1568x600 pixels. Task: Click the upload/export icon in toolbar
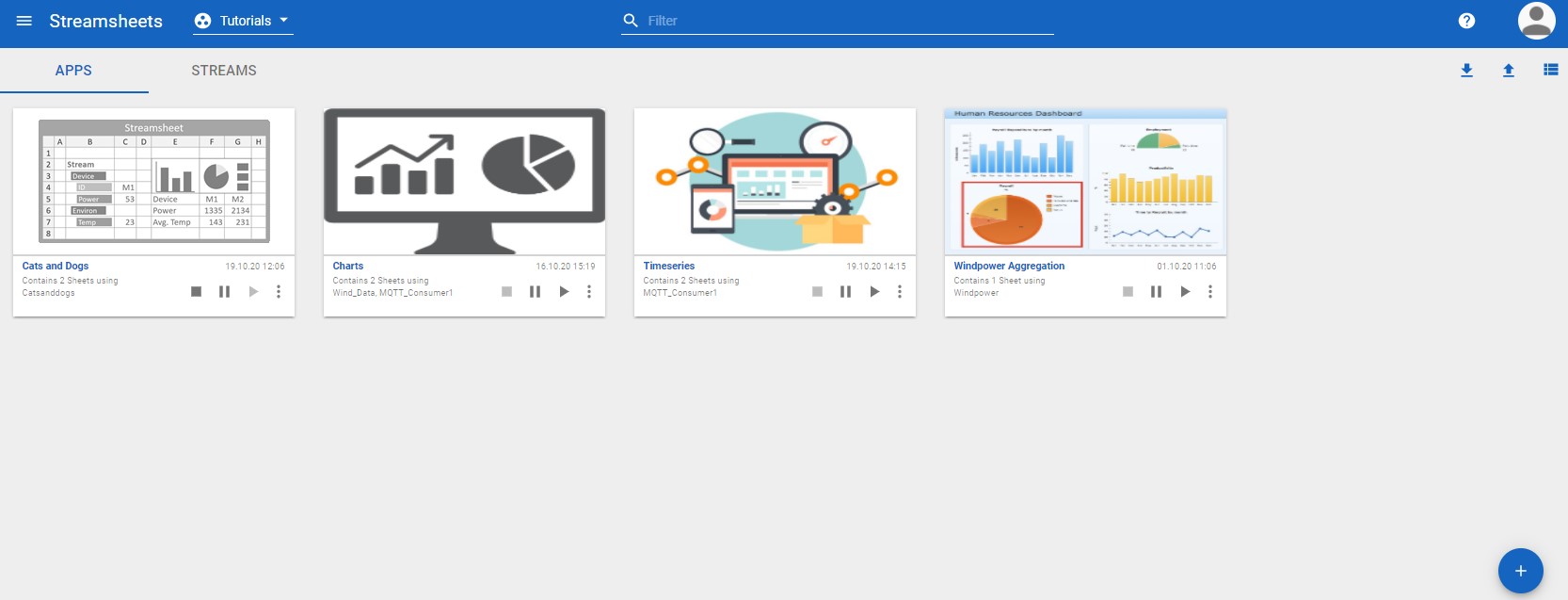click(1509, 71)
